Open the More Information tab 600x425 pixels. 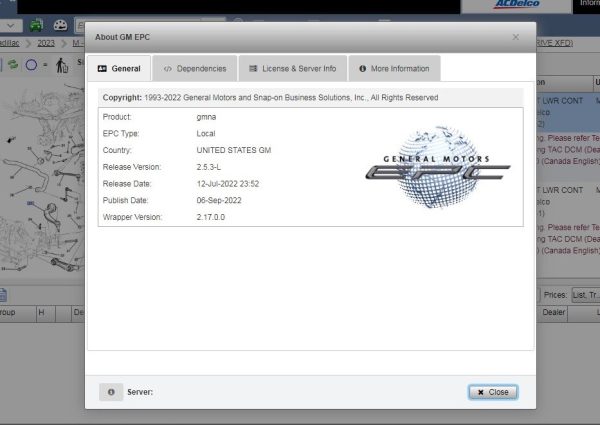(394, 68)
